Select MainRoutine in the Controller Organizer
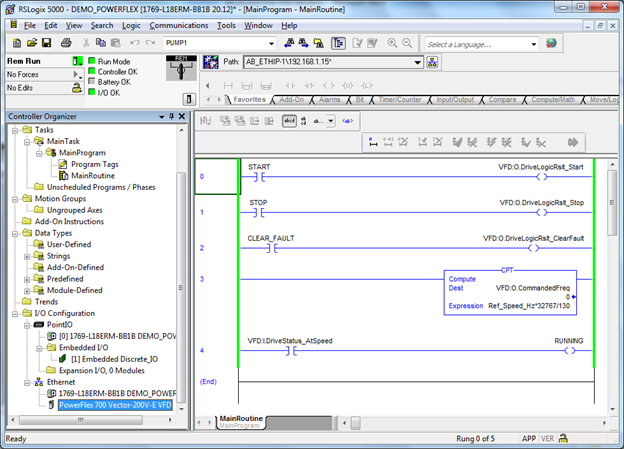 (93, 176)
